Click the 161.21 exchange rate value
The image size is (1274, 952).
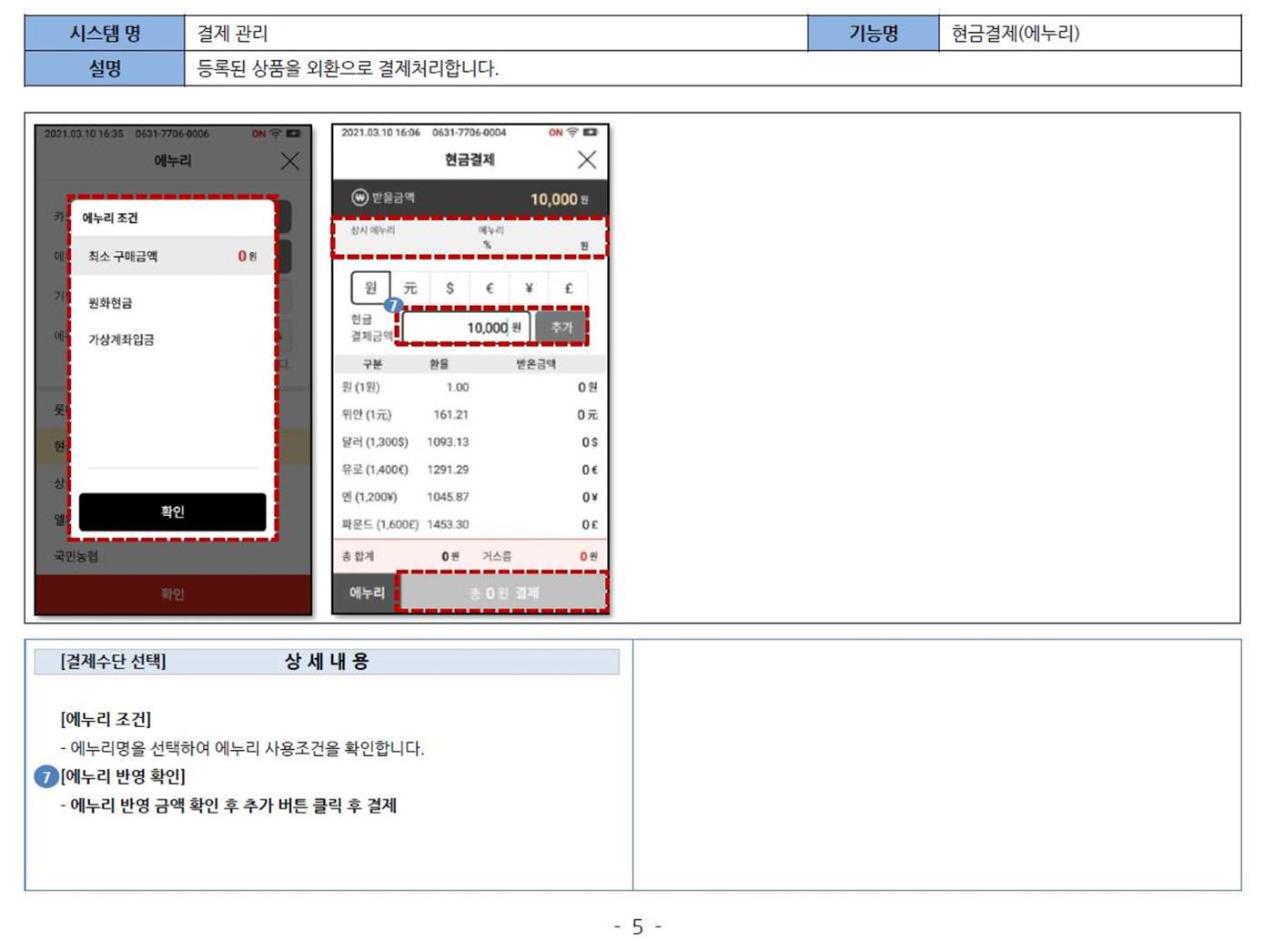pyautogui.click(x=450, y=414)
